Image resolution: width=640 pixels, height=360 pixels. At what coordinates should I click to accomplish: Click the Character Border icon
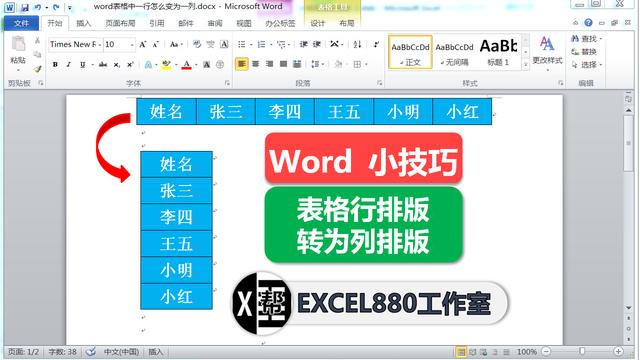coord(224,44)
